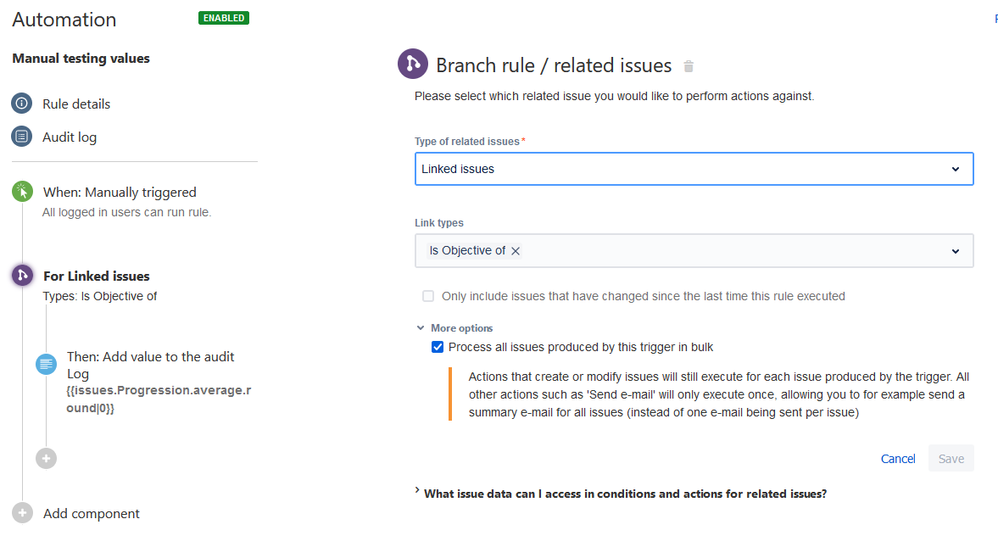This screenshot has width=998, height=542.
Task: Click the green manual trigger icon
Action: tap(22, 192)
